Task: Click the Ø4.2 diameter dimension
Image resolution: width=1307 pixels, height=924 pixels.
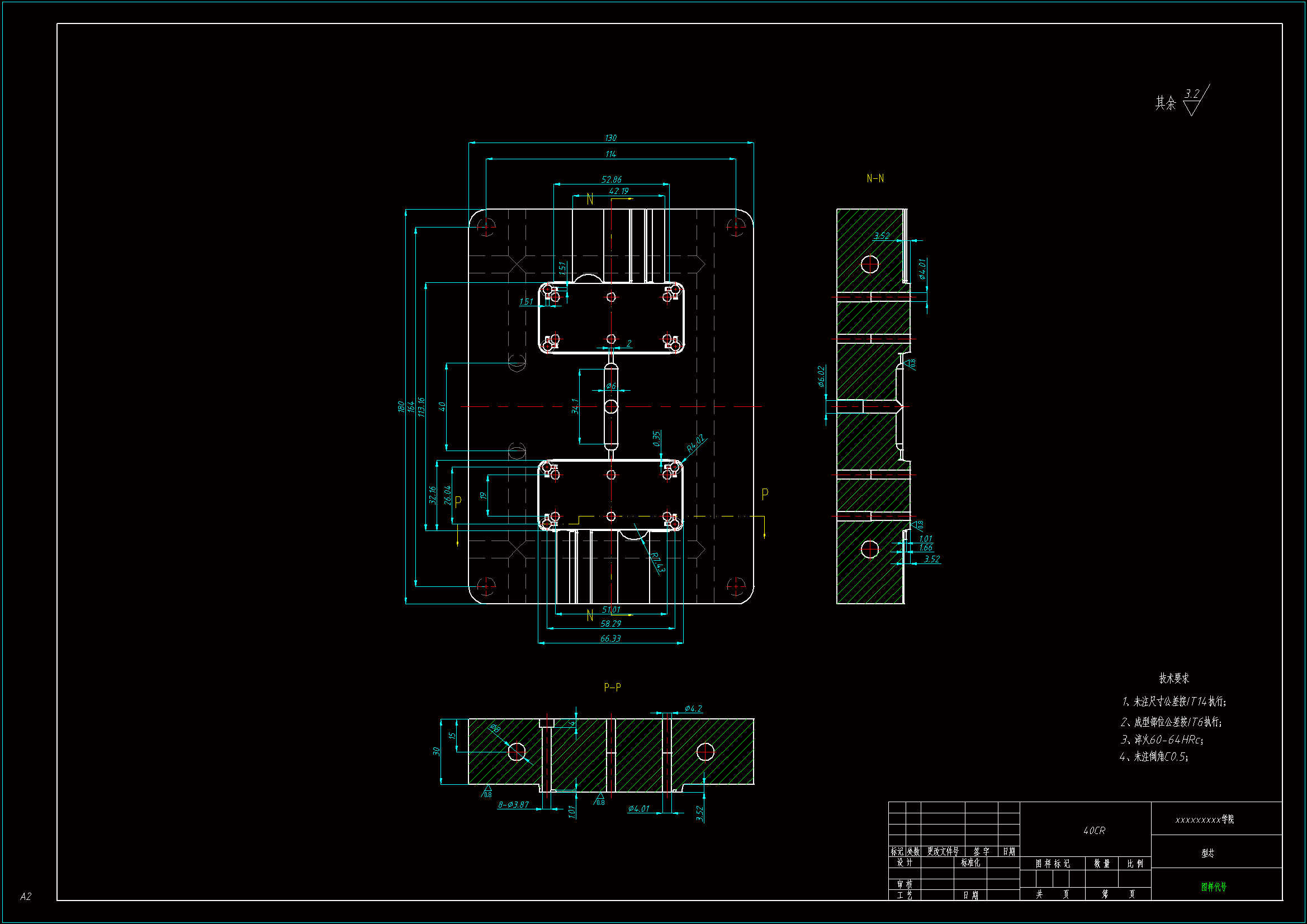Action: [x=693, y=708]
